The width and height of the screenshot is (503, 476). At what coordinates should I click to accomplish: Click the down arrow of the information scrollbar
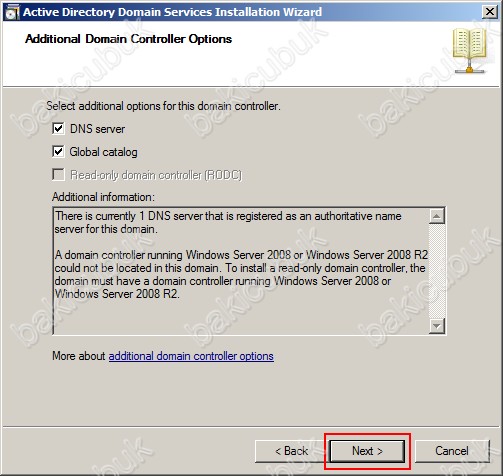[x=437, y=326]
